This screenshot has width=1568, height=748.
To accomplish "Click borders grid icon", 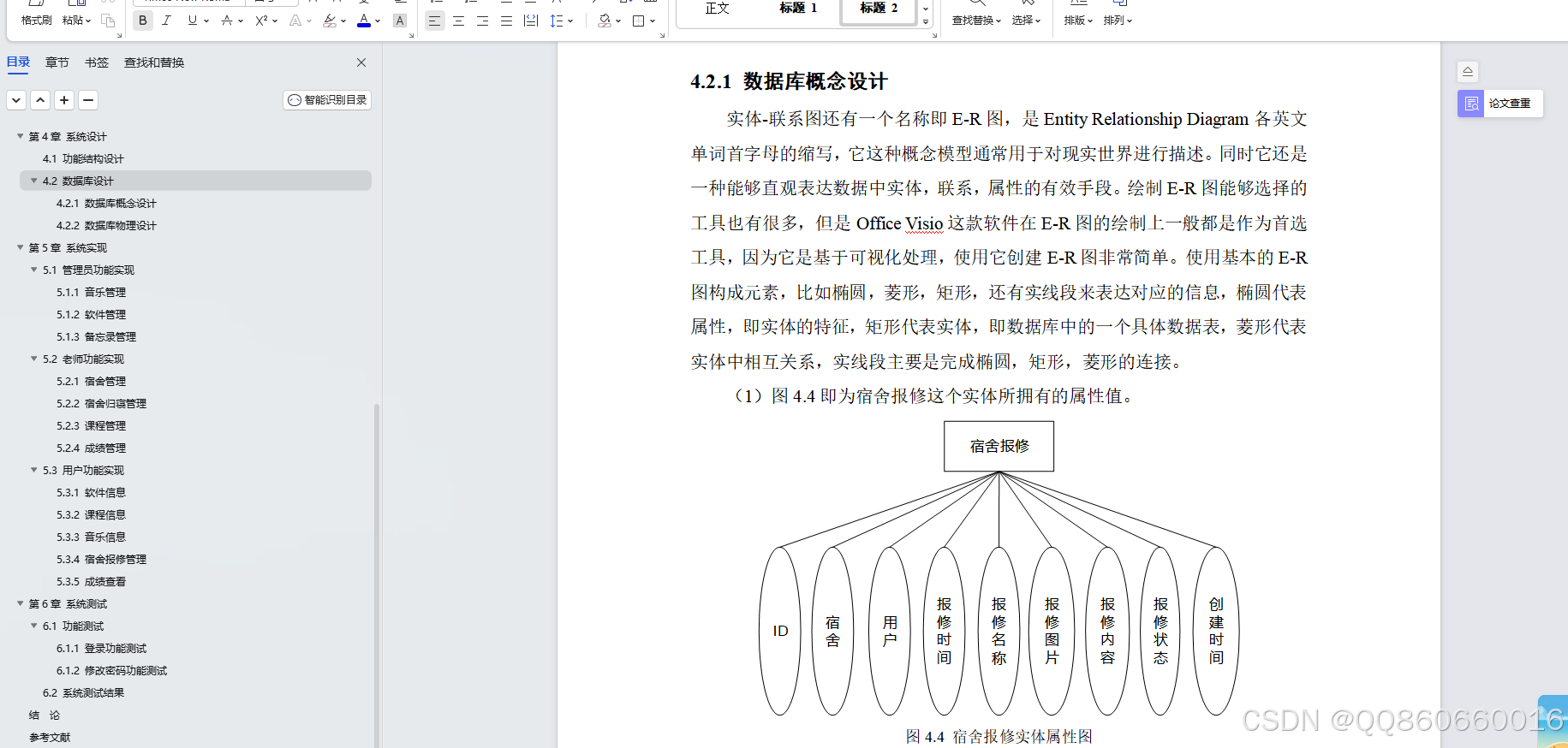I will 639,21.
